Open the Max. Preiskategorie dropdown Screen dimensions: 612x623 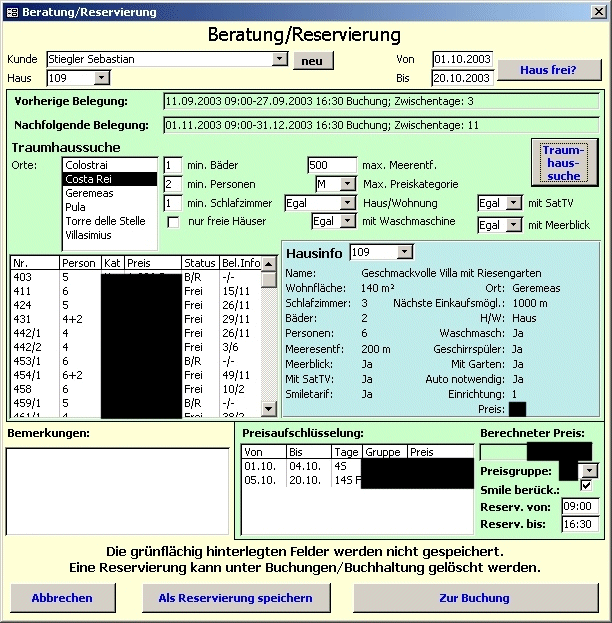point(348,184)
